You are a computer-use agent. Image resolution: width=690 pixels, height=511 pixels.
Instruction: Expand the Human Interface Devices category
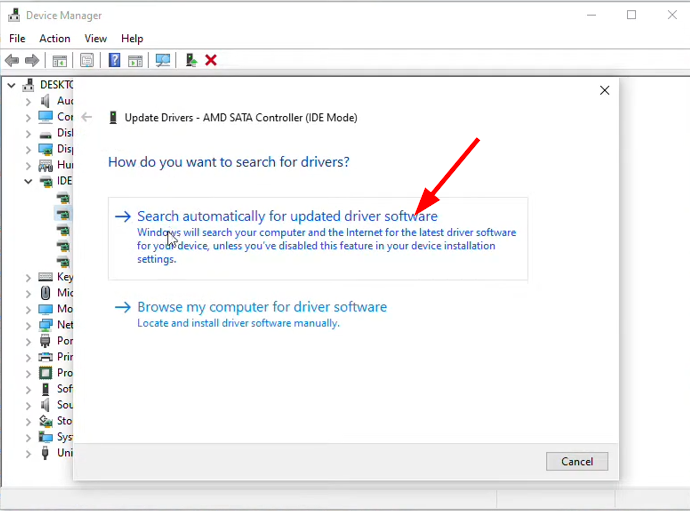(28, 165)
